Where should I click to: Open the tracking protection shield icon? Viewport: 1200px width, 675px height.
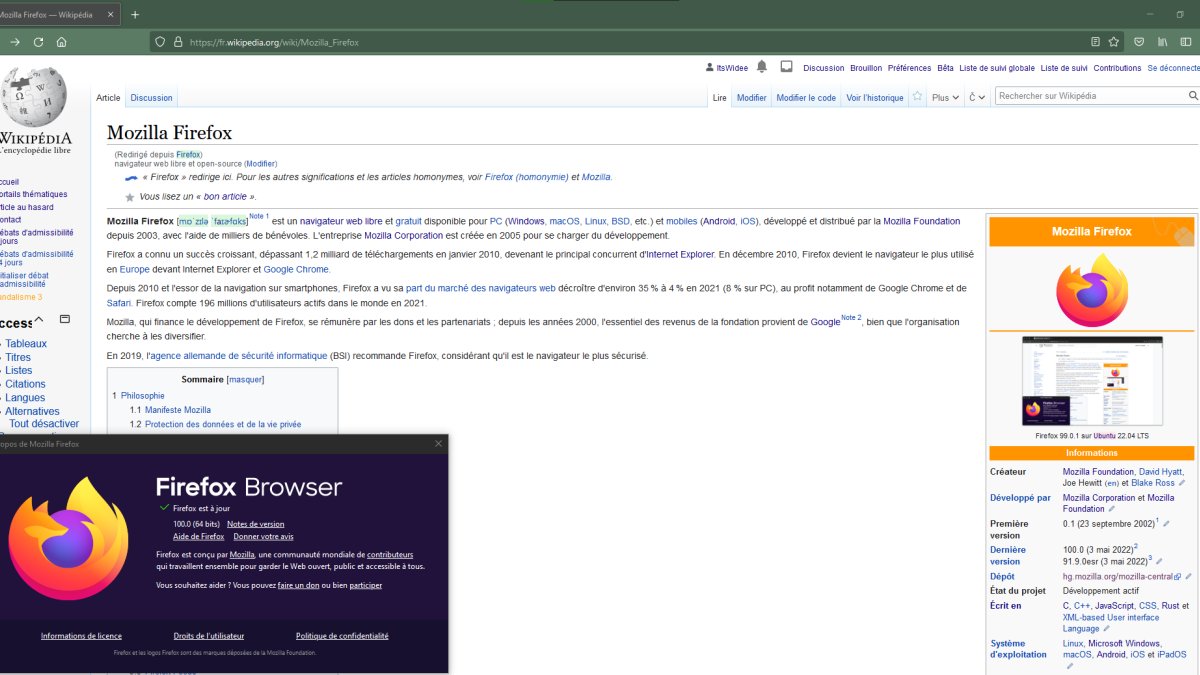[x=159, y=42]
